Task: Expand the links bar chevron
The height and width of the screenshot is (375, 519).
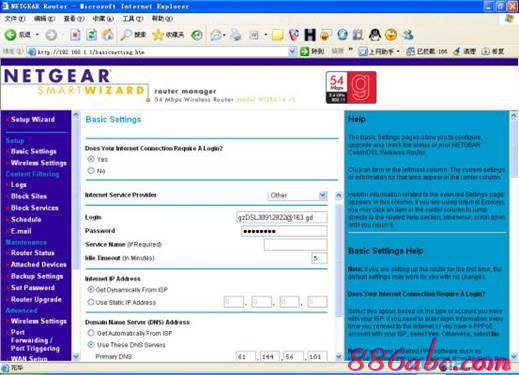Action: [350, 51]
